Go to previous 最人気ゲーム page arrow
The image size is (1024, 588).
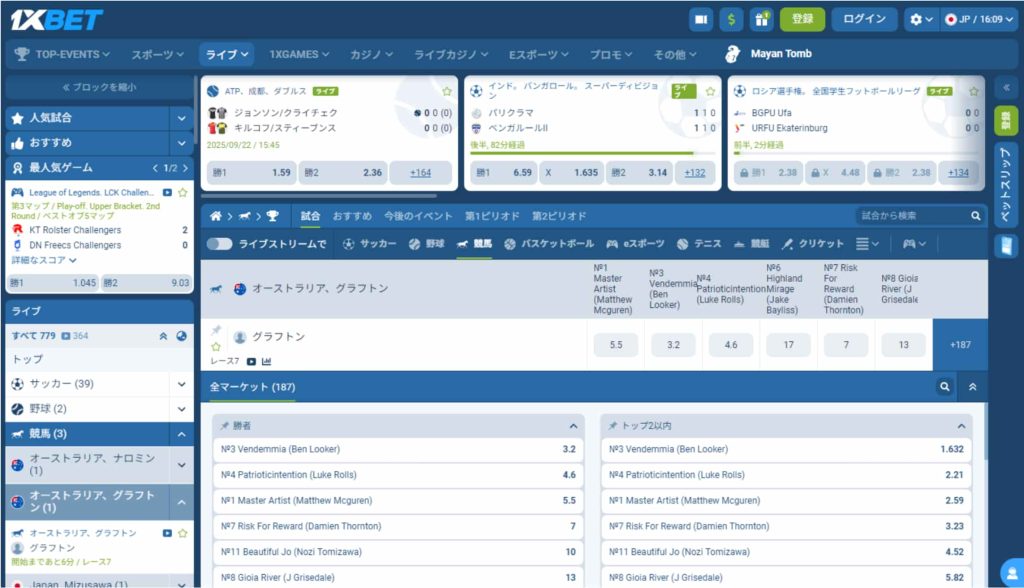(155, 168)
